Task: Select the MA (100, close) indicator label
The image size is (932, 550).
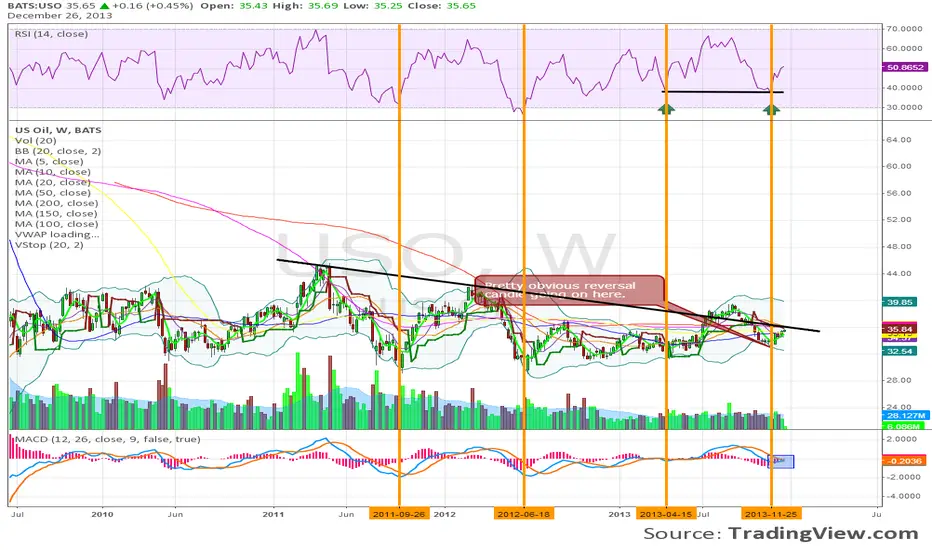Action: point(56,224)
